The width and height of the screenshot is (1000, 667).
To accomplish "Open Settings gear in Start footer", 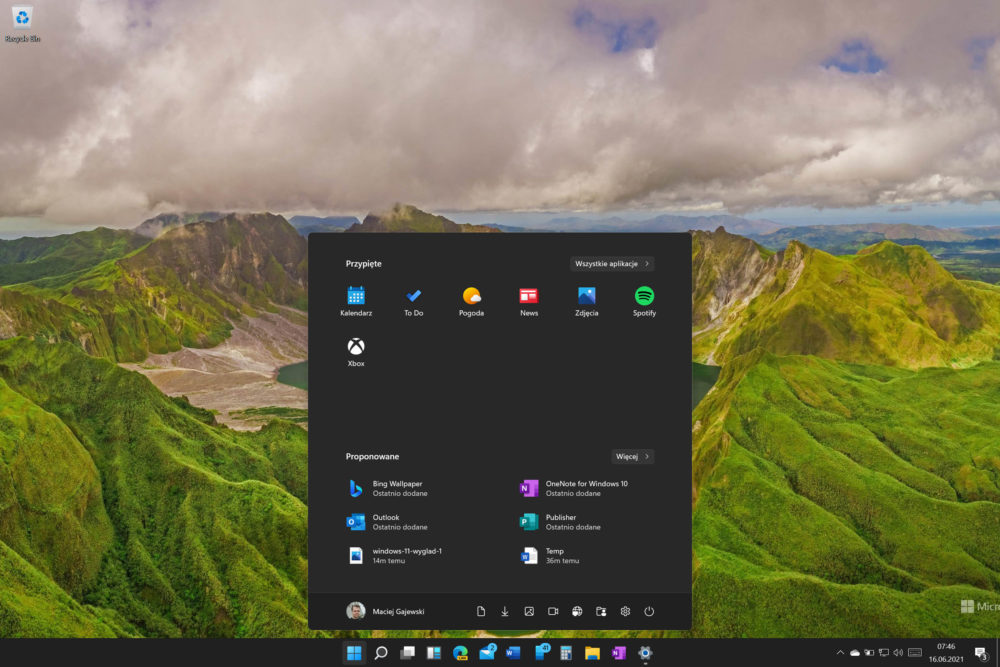I will click(x=625, y=611).
